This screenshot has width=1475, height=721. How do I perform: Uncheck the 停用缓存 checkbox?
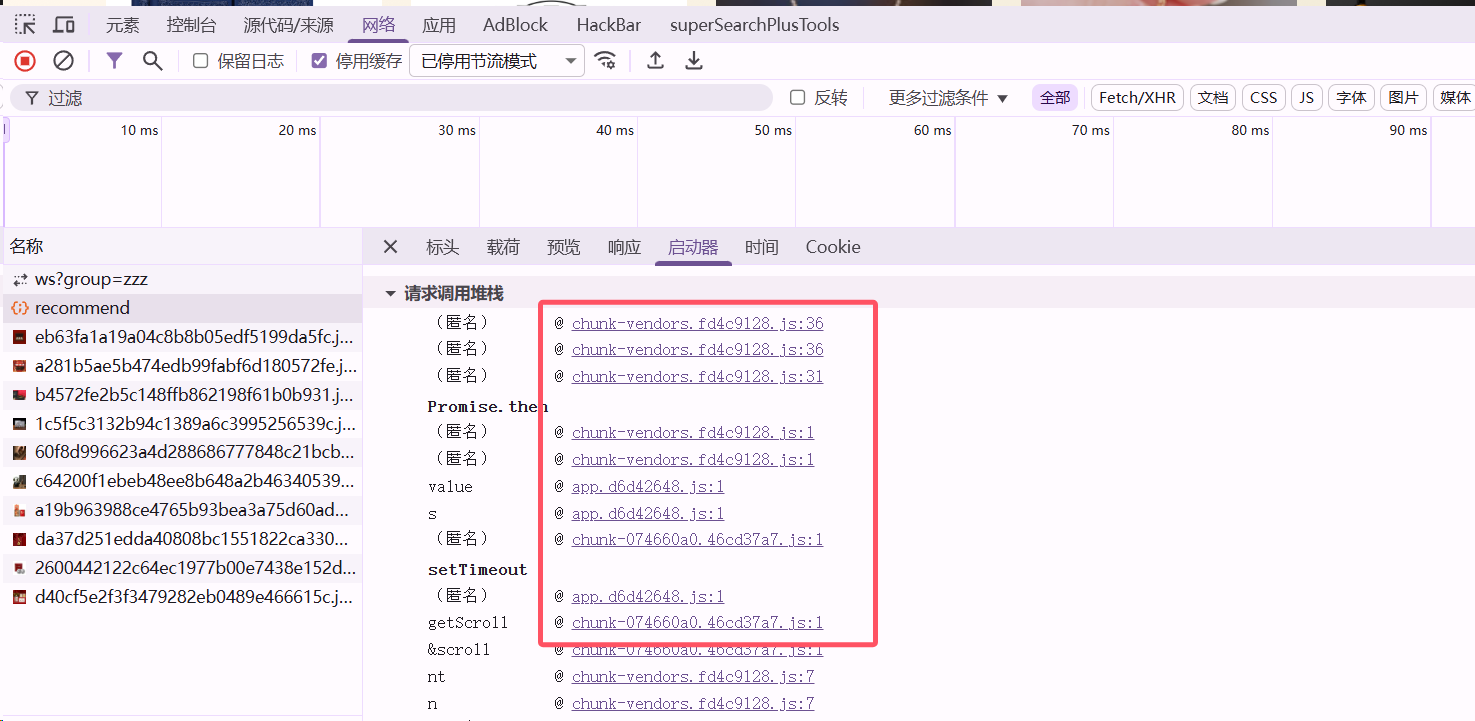pos(319,61)
